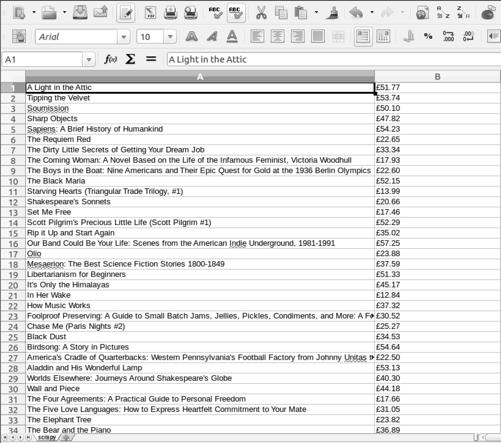Open the Styles and Formatting icon

coord(19,36)
